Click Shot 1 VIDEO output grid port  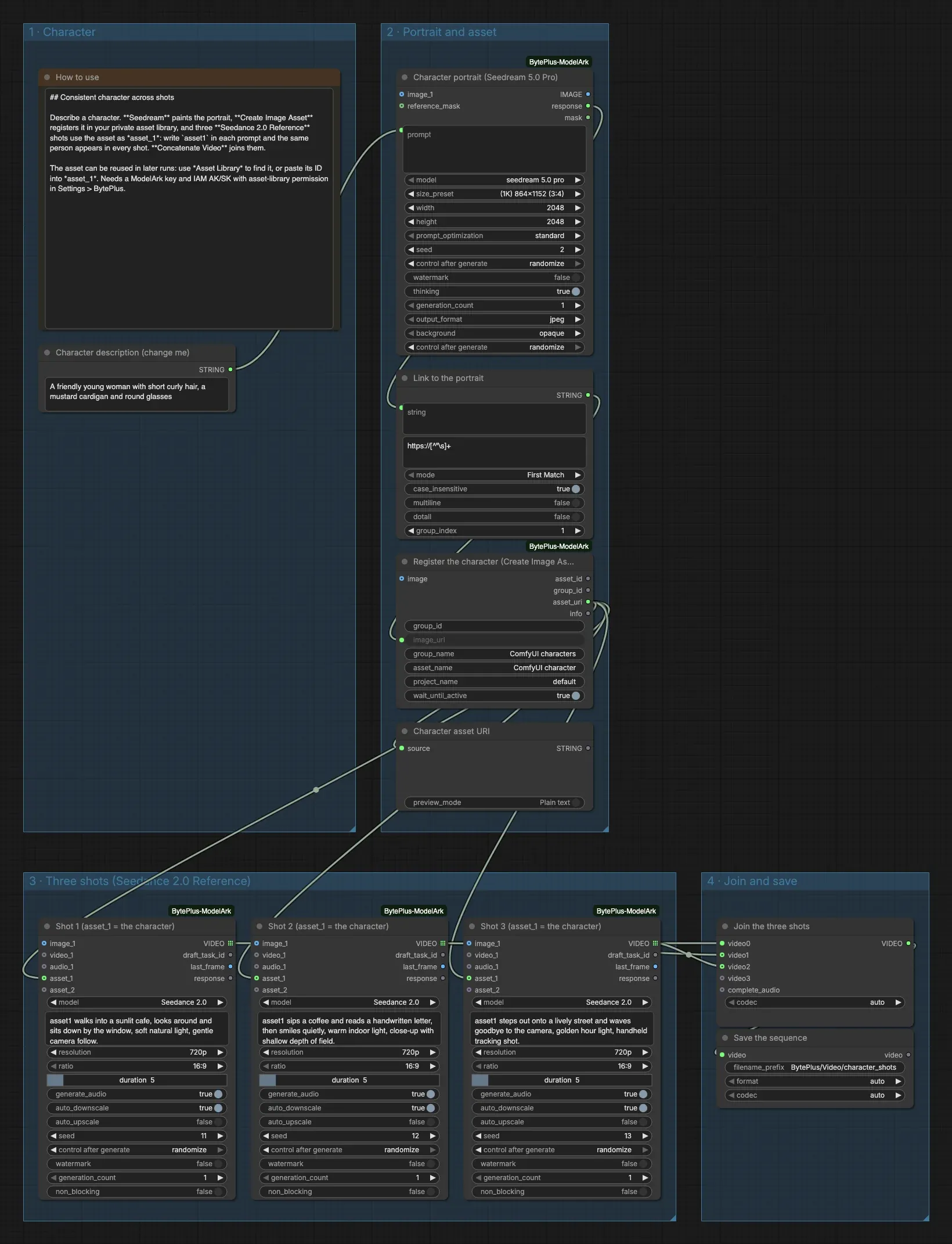[x=230, y=944]
